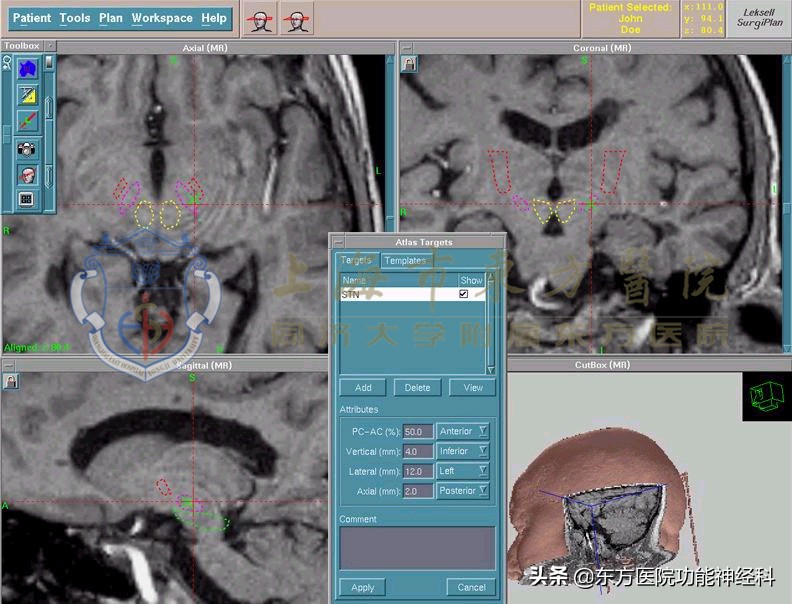Click the Vertical (mm) input field
This screenshot has width=792, height=604.
point(418,451)
